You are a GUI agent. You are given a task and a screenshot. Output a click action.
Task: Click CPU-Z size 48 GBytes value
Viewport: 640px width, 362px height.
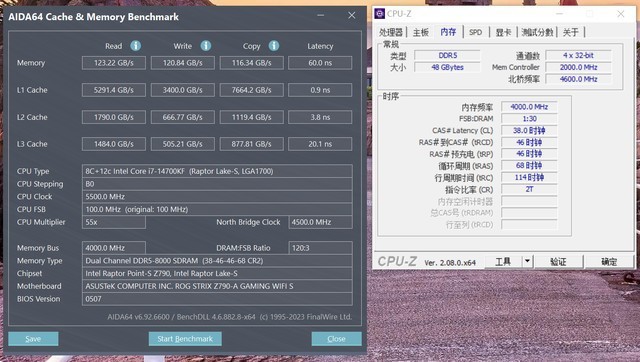(x=447, y=67)
